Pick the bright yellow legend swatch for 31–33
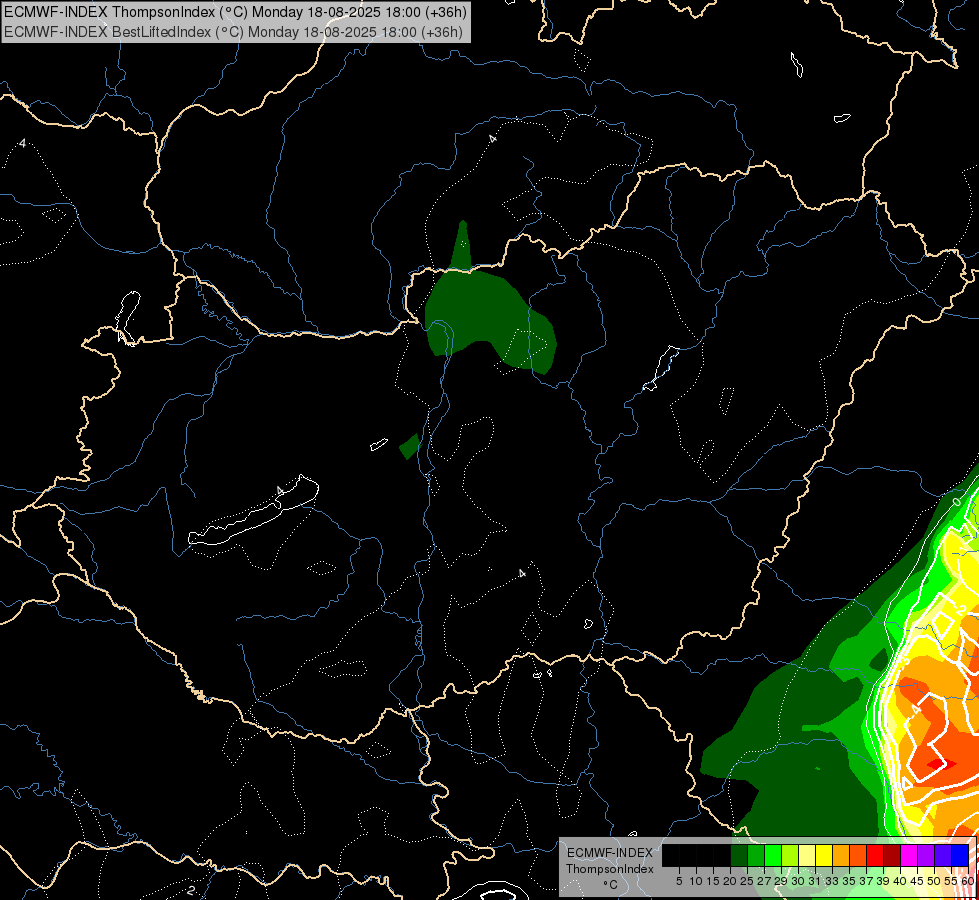The width and height of the screenshot is (979, 900). [824, 856]
